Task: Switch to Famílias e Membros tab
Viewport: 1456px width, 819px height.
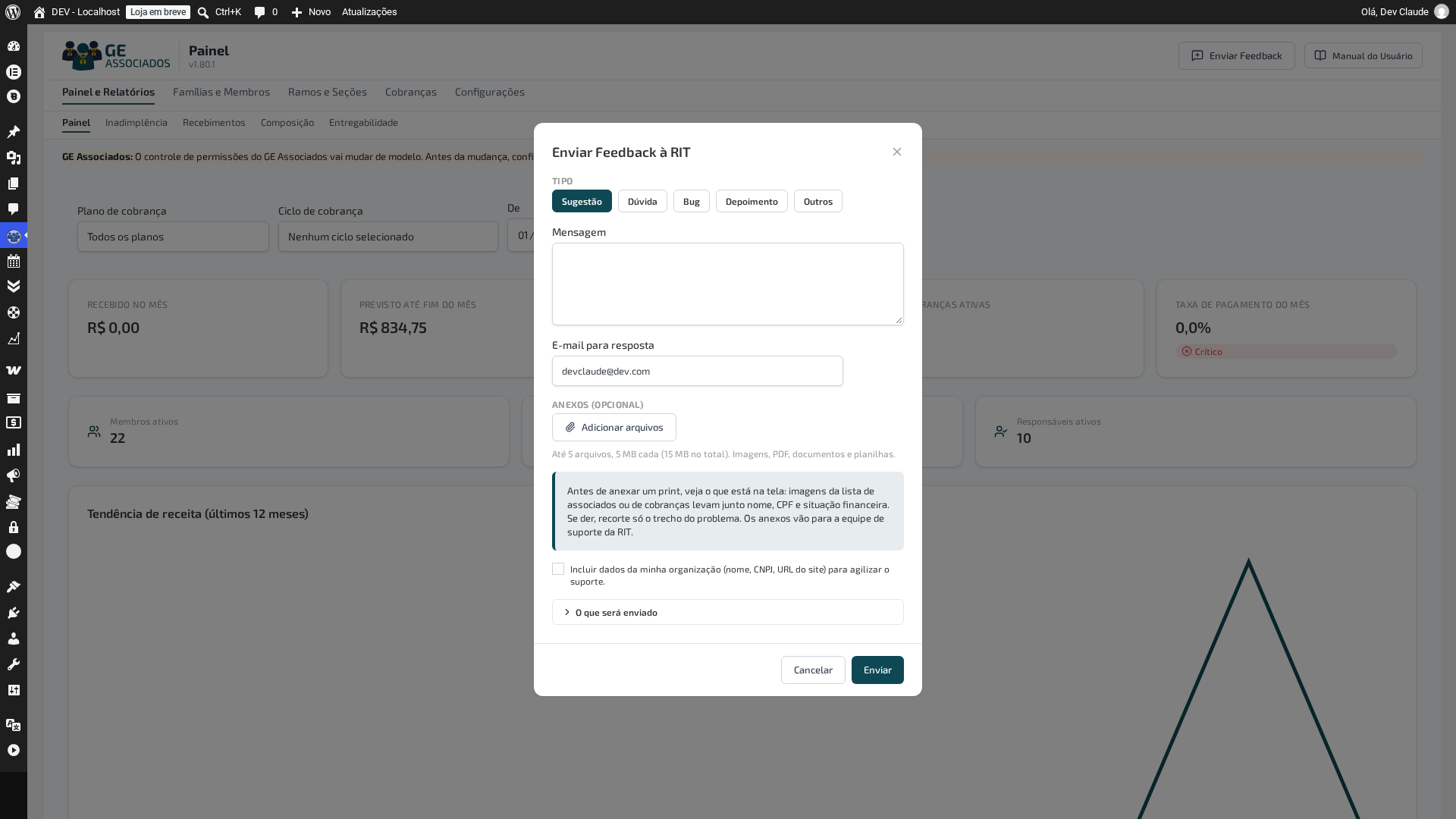Action: pos(221,92)
